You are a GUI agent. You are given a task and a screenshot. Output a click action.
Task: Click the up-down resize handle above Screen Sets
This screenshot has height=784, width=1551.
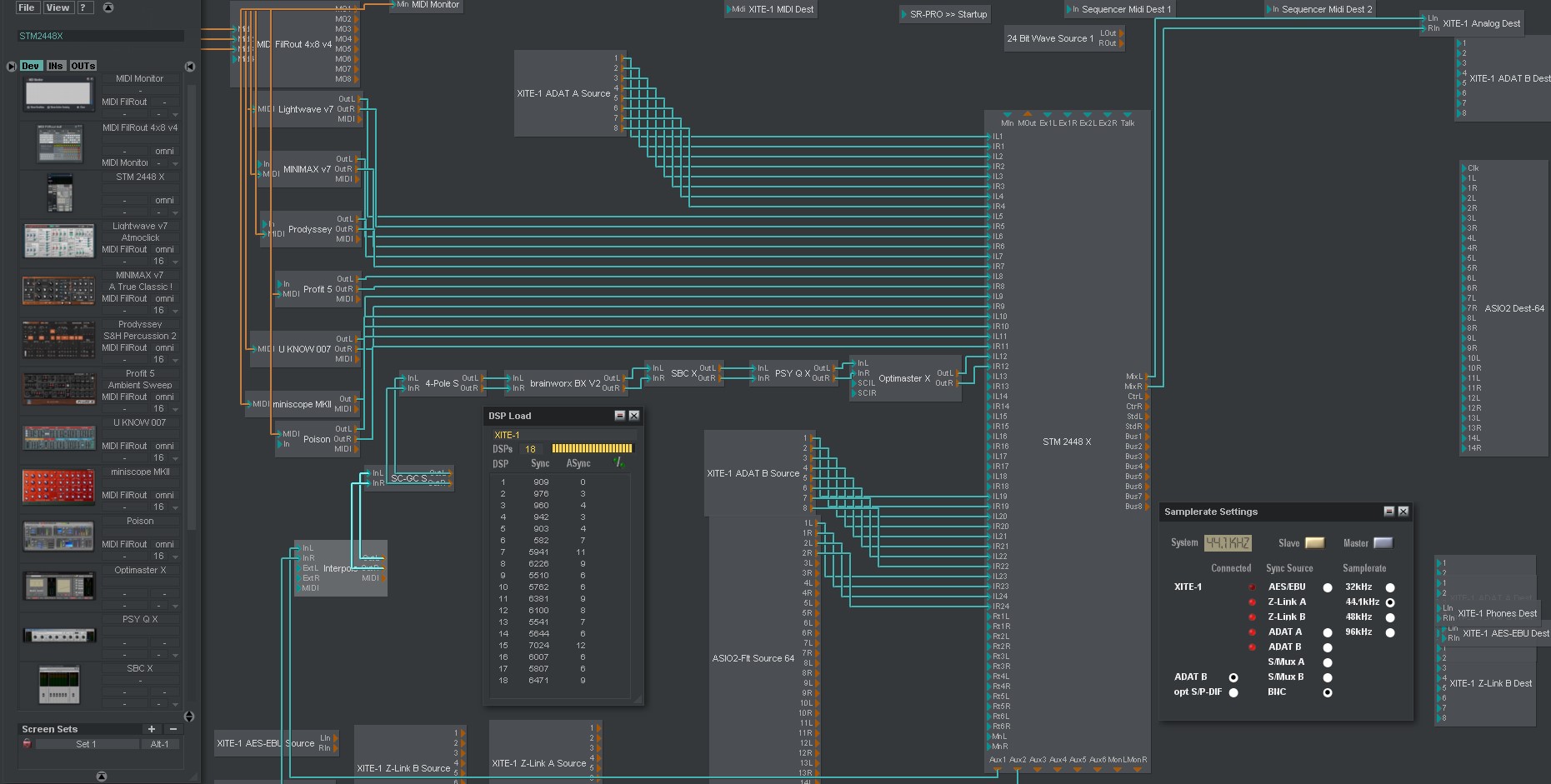click(189, 717)
